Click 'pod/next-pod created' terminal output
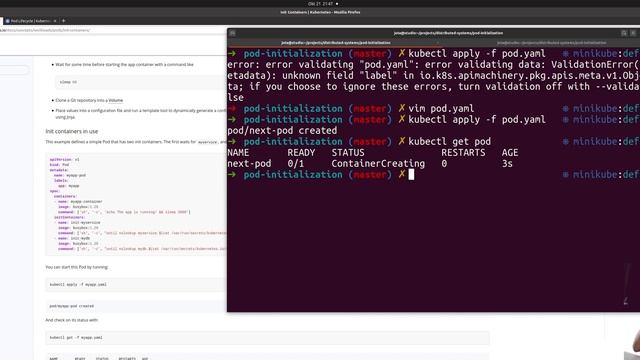 (282, 131)
